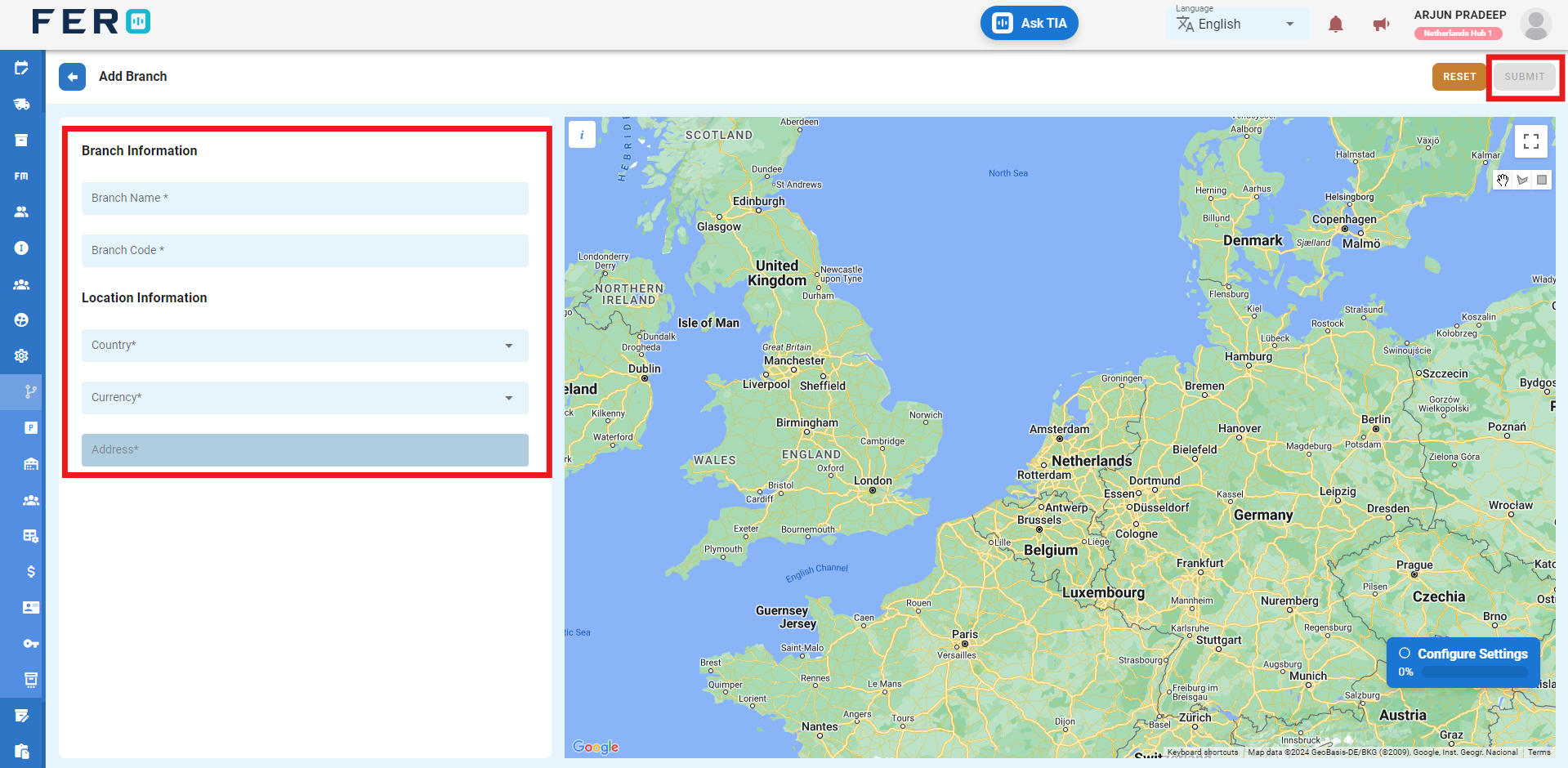Viewport: 1568px width, 768px height.
Task: Open the ID card sidebar icon
Action: coord(31,607)
